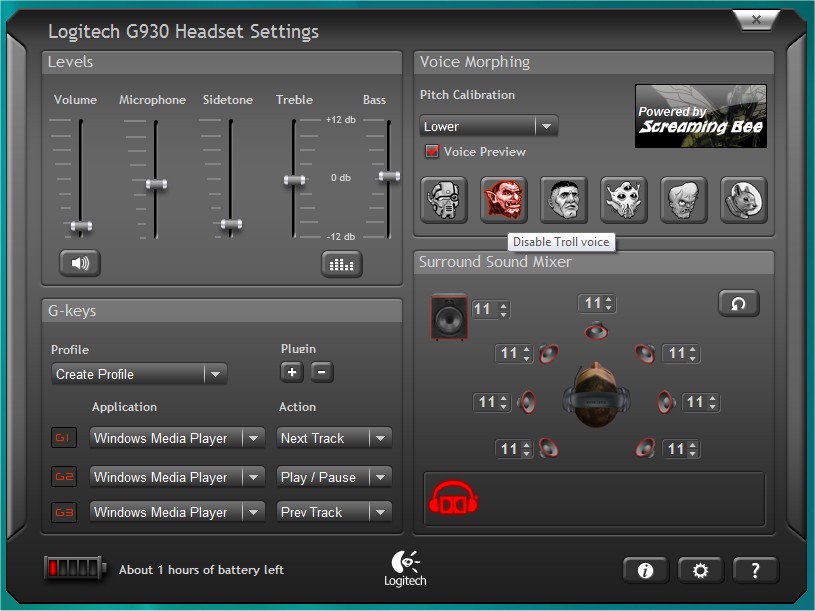
Task: Adjust rear left level stepper
Action: [527, 449]
